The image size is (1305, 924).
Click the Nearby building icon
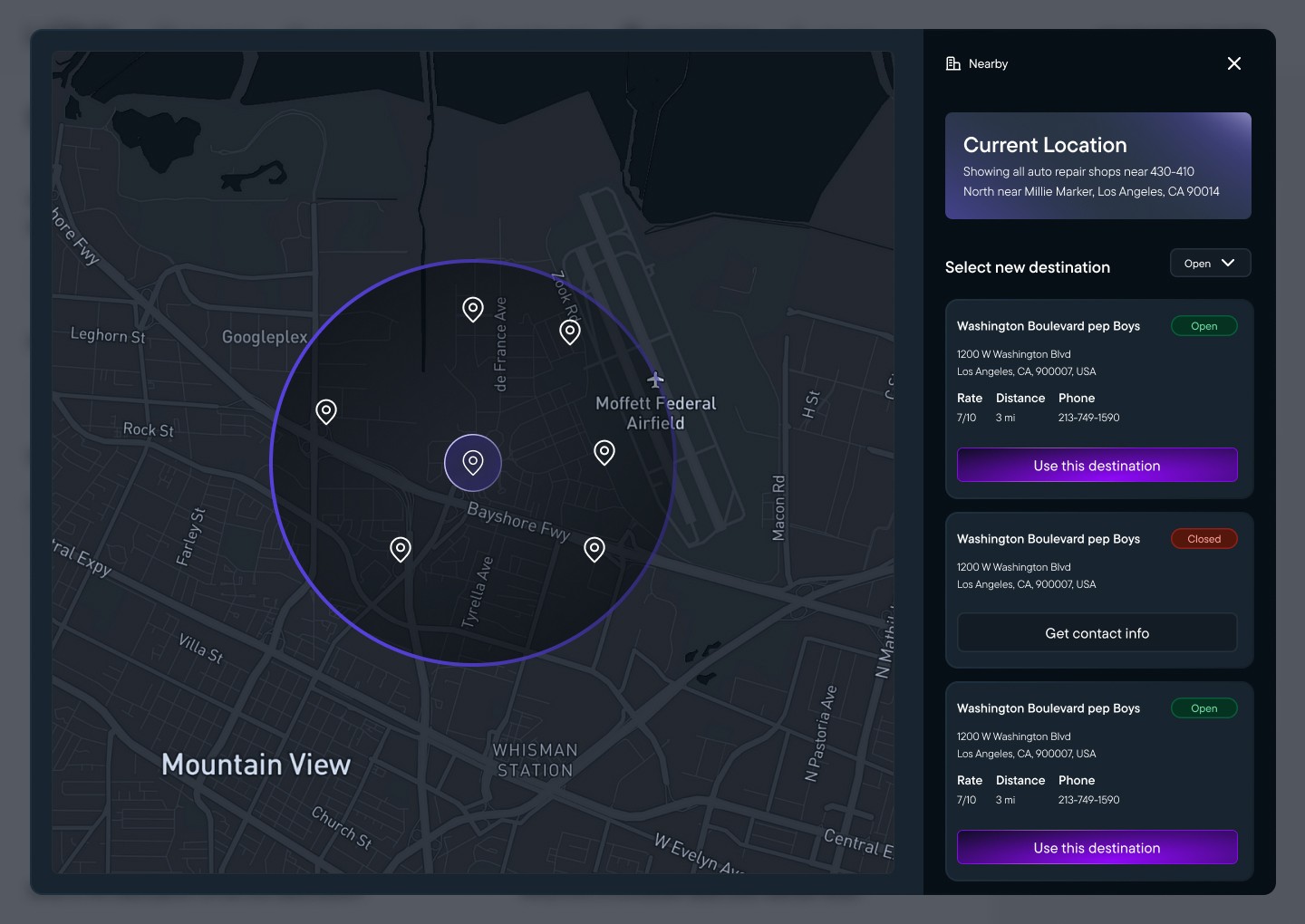[x=953, y=63]
